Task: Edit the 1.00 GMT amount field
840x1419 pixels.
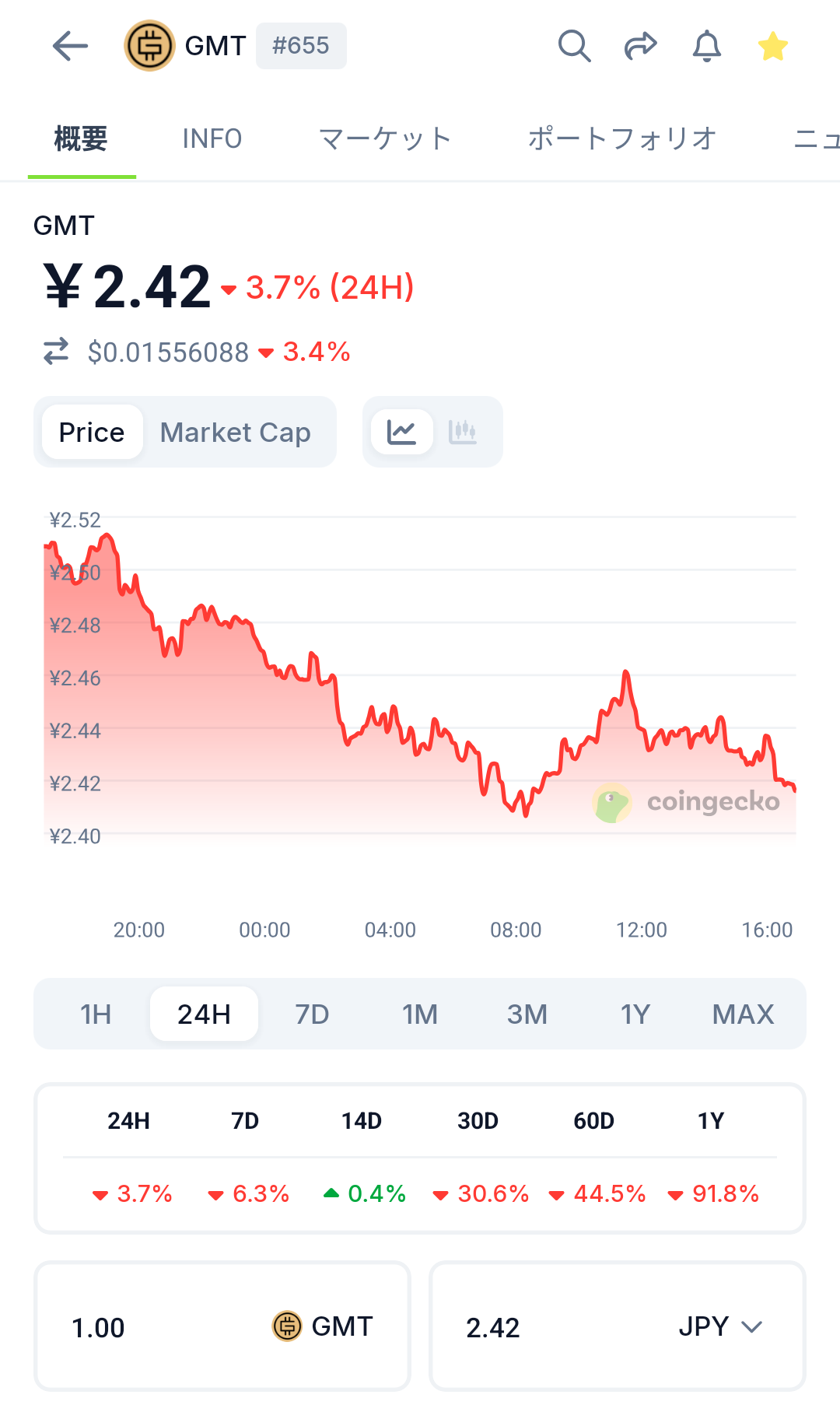Action: pos(156,1326)
